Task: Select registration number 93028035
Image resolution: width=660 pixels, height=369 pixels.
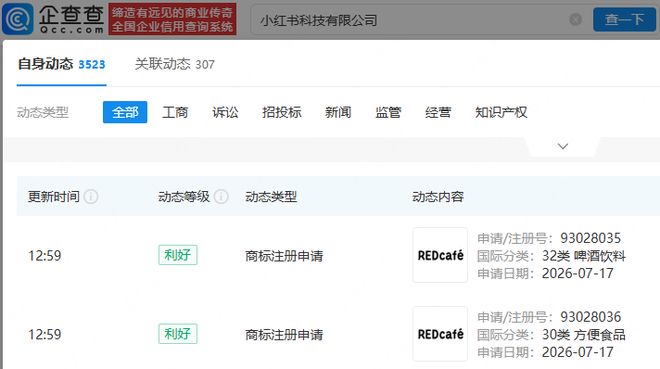Action: (590, 238)
